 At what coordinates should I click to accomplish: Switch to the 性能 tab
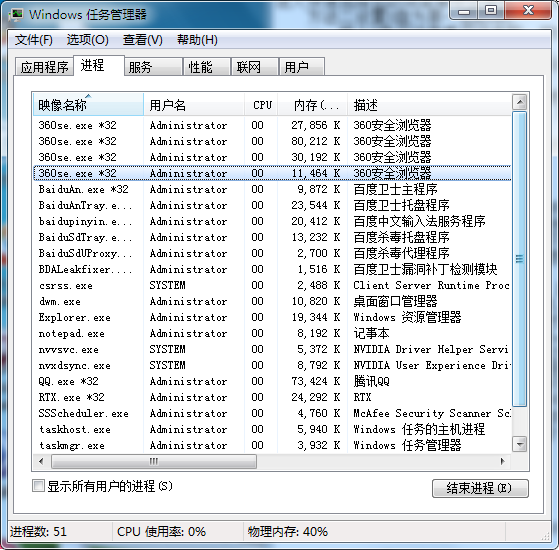click(x=206, y=67)
